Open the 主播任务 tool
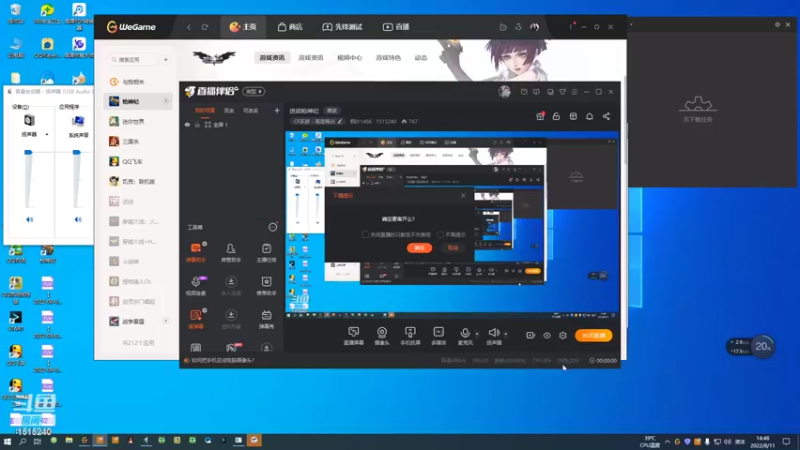This screenshot has height=450, width=800. pyautogui.click(x=266, y=252)
